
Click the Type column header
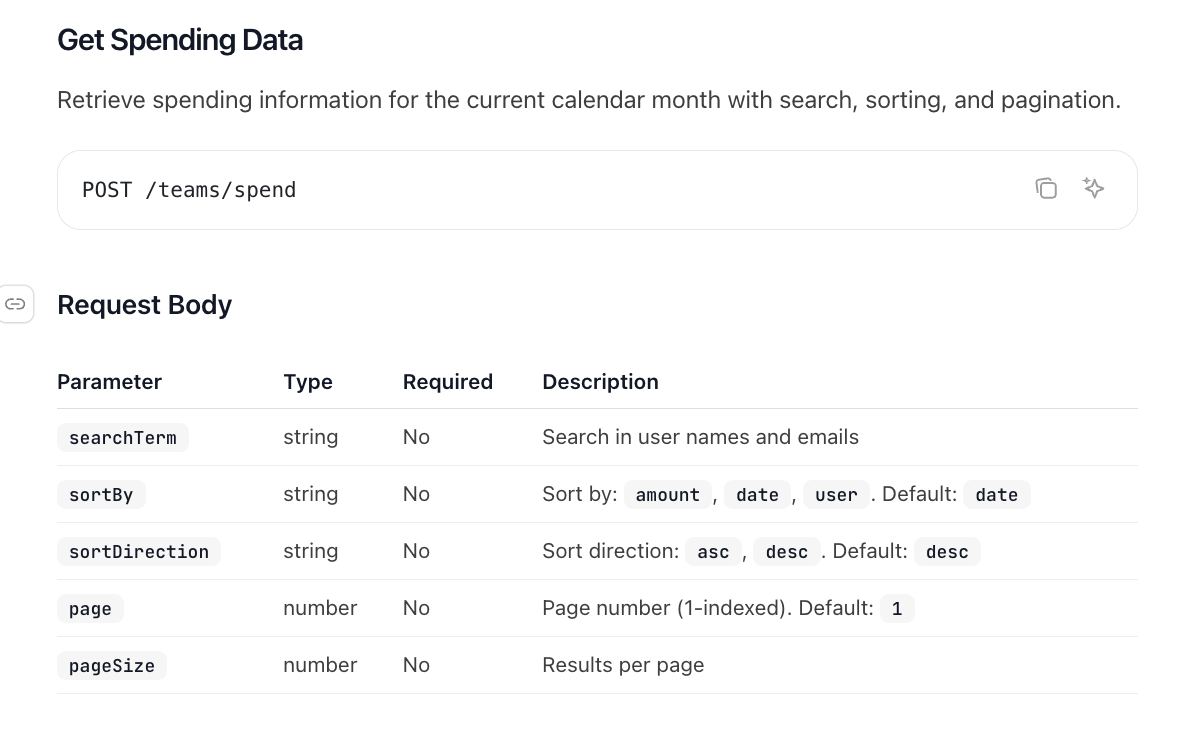click(x=308, y=382)
